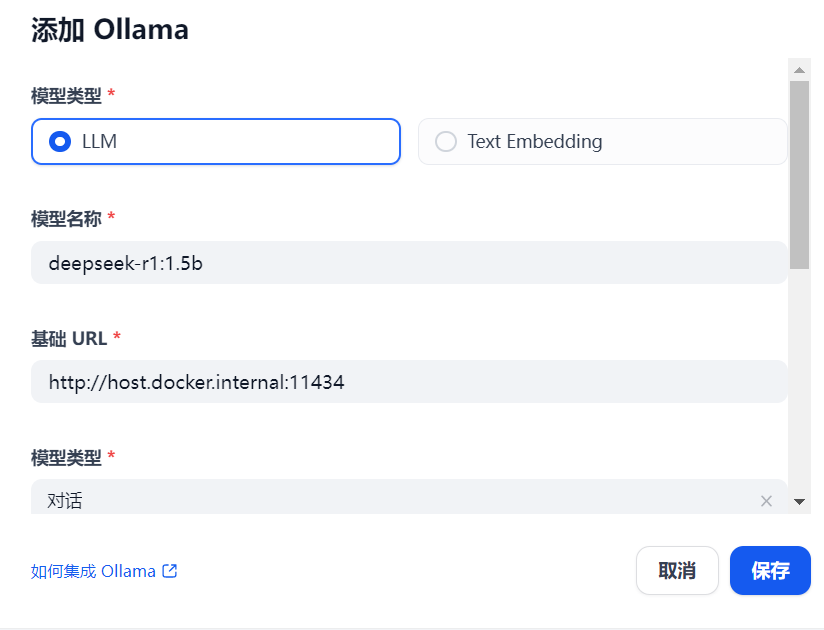Choose Text Embedding as the model type
Image resolution: width=824 pixels, height=630 pixels.
coord(600,141)
